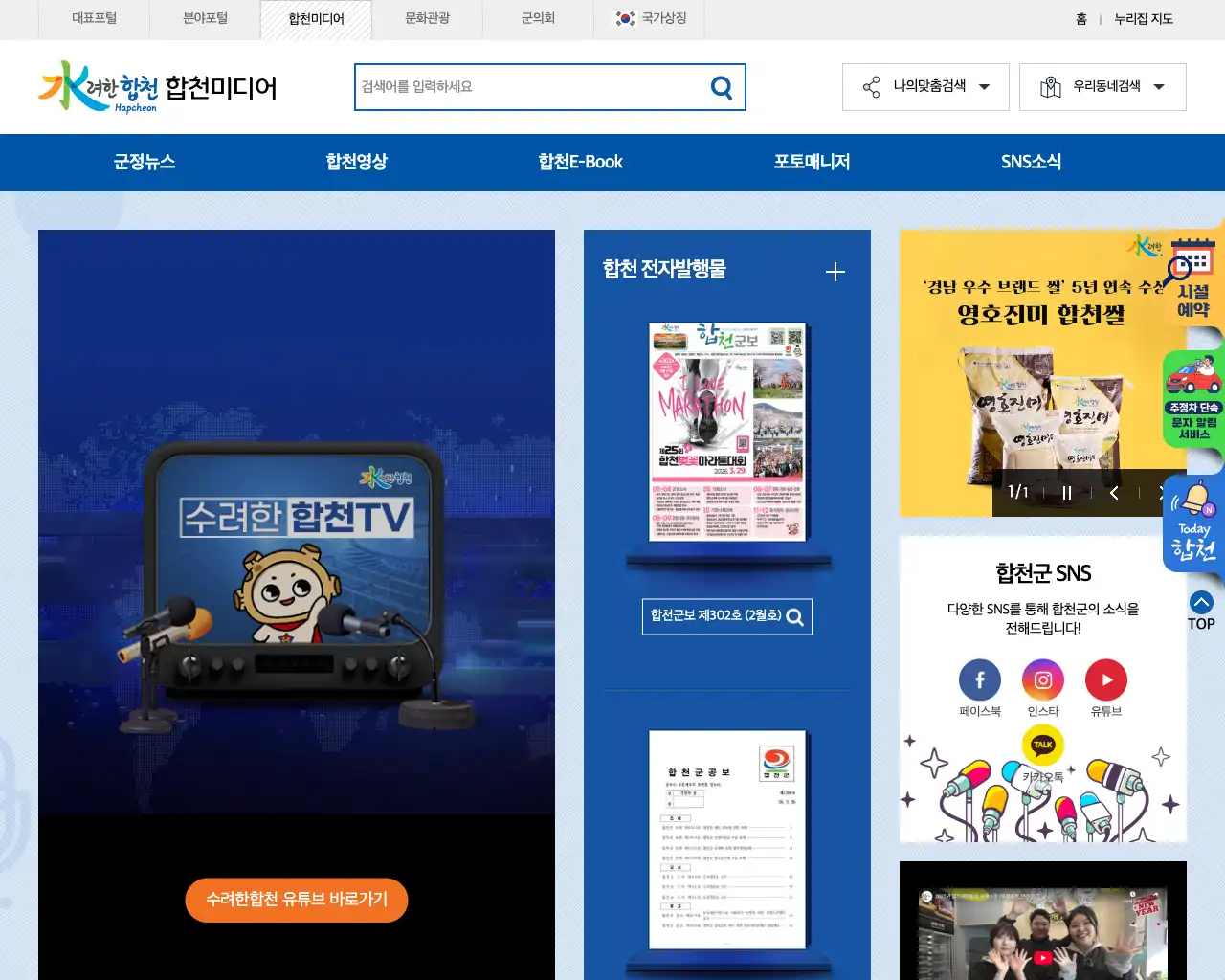The height and width of the screenshot is (980, 1225).
Task: Switch to the 문화관광 tab
Action: coord(428,18)
